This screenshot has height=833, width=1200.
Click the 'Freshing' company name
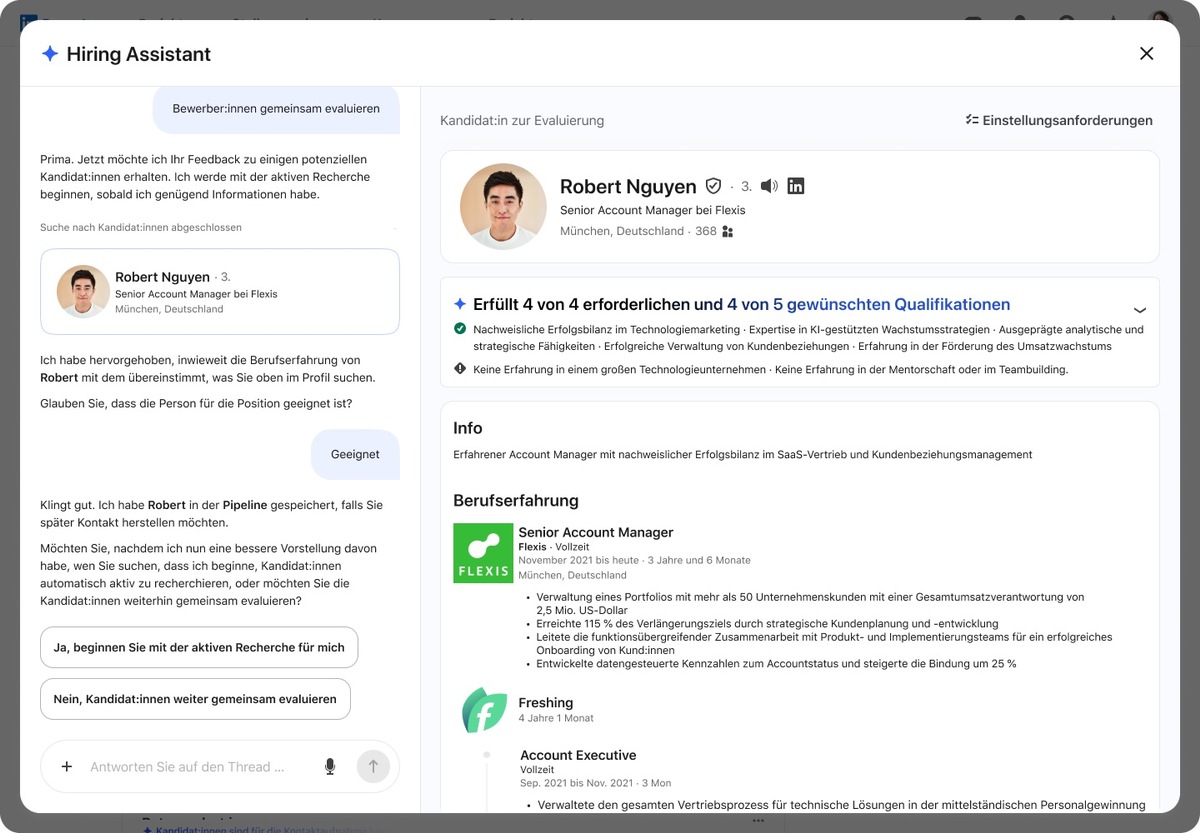(x=546, y=703)
